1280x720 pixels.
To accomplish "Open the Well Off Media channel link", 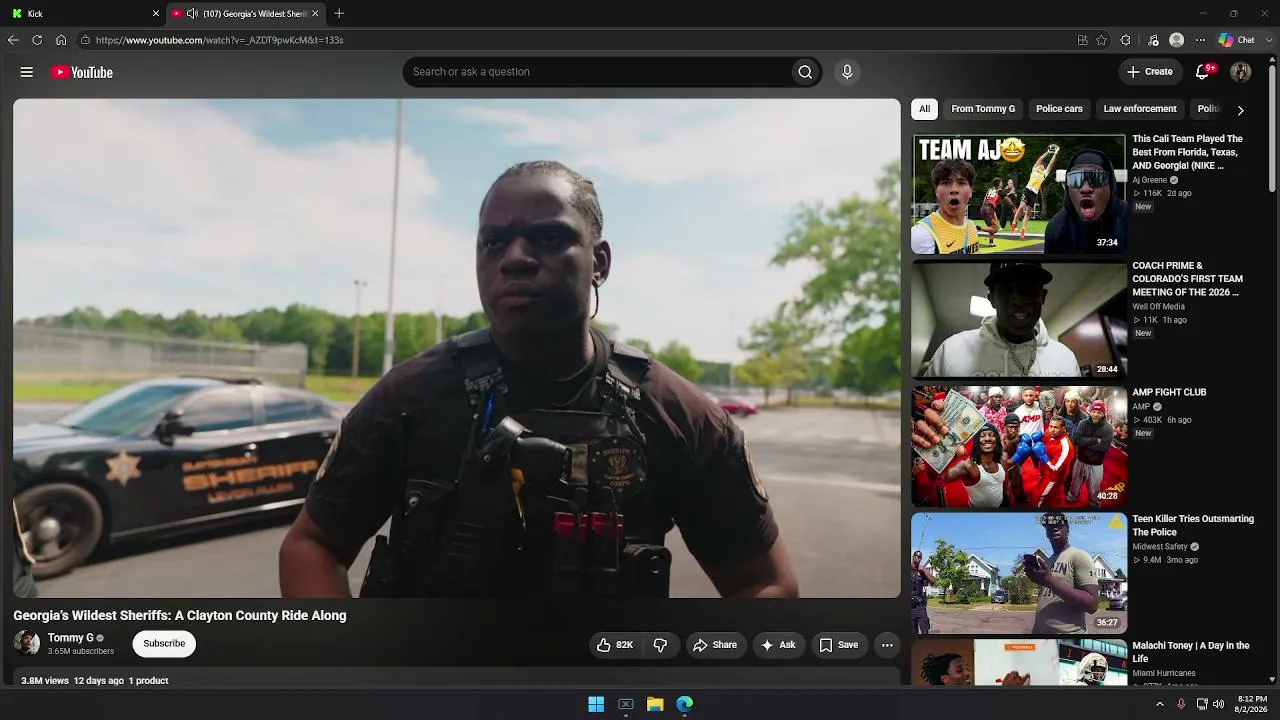I will [x=1158, y=307].
